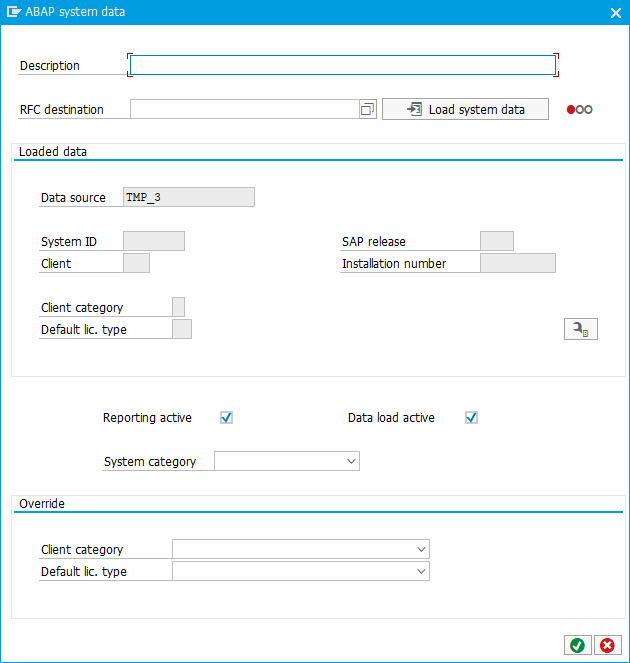Click the Client number field
The height and width of the screenshot is (663, 630).
136,263
